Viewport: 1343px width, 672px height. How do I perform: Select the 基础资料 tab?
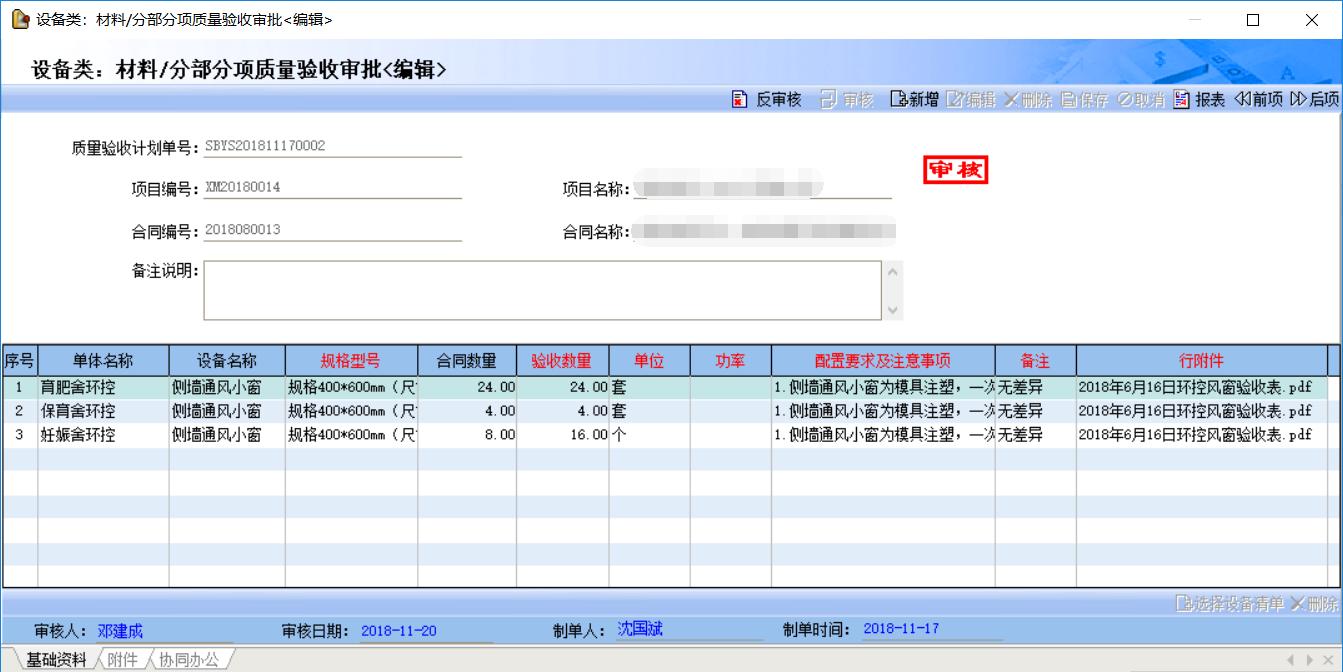[56, 659]
